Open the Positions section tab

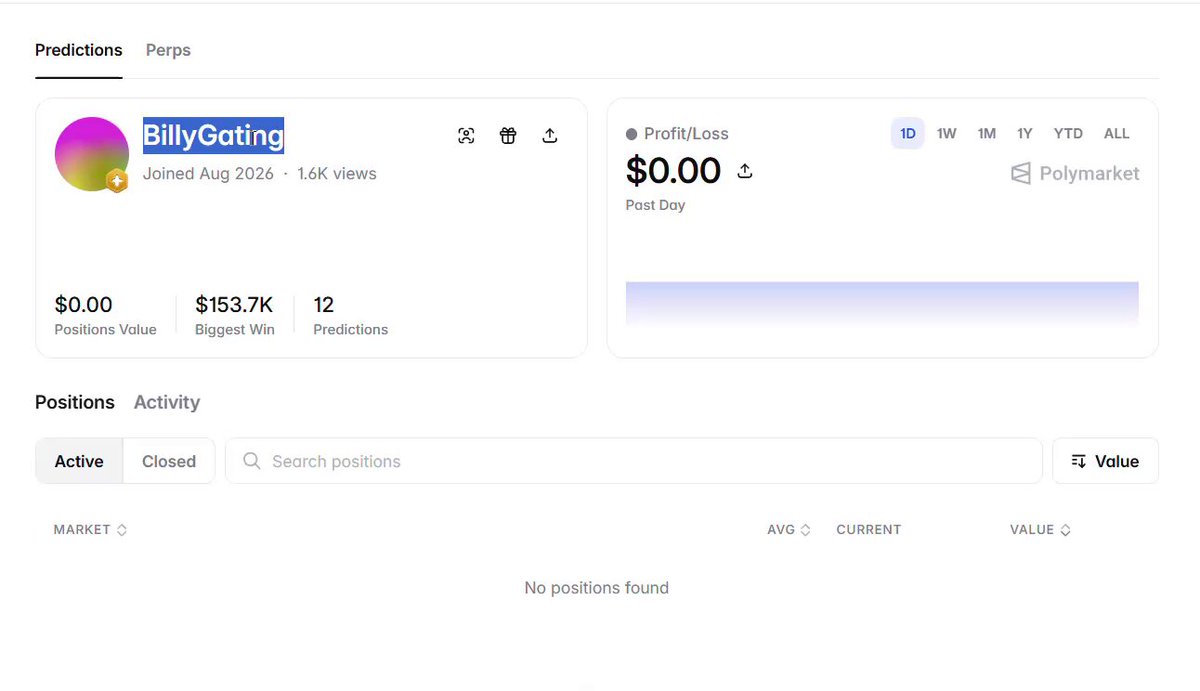(x=75, y=402)
